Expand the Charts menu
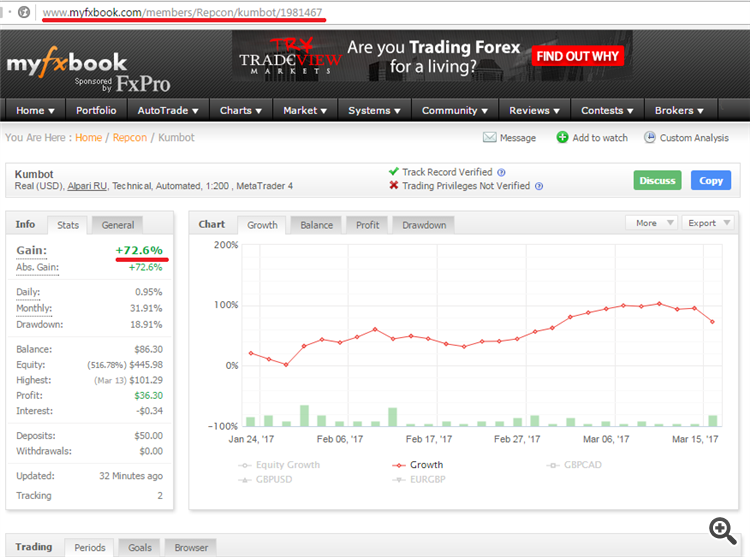 [x=241, y=110]
